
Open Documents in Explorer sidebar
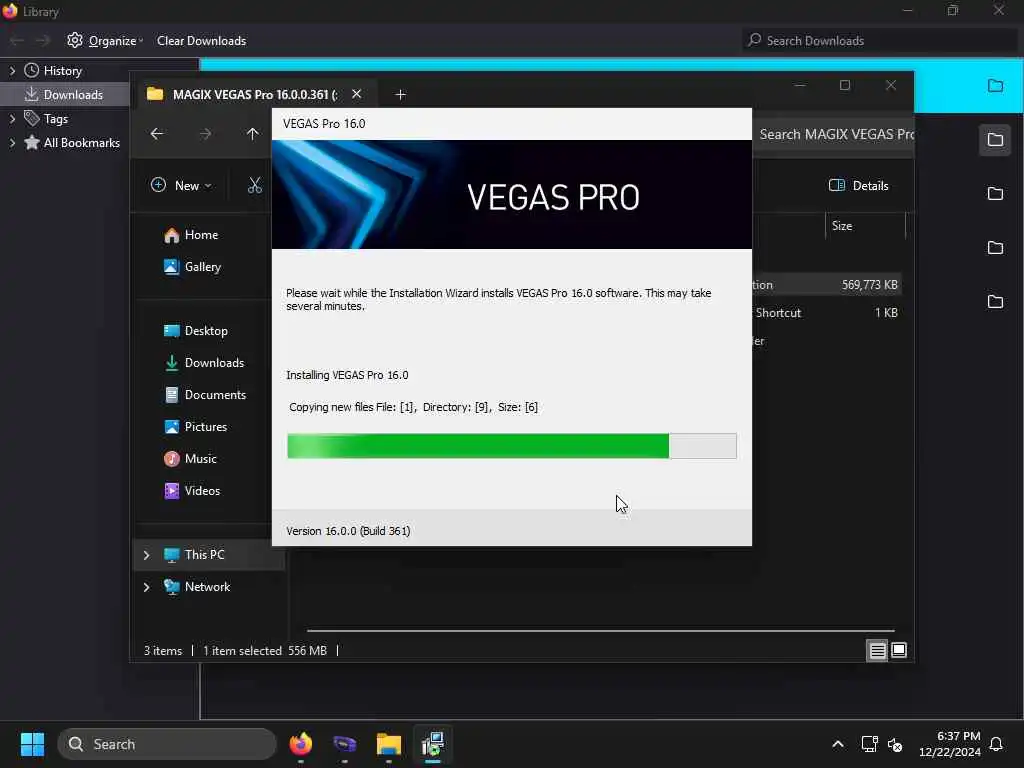tap(205, 395)
